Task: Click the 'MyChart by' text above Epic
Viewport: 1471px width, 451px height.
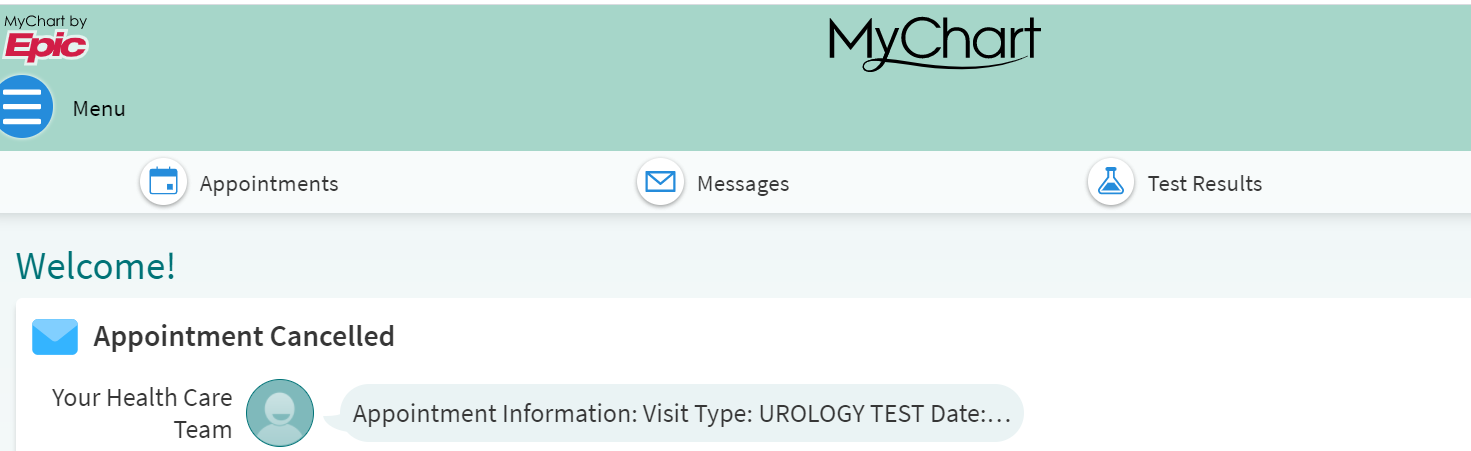Action: tap(45, 20)
